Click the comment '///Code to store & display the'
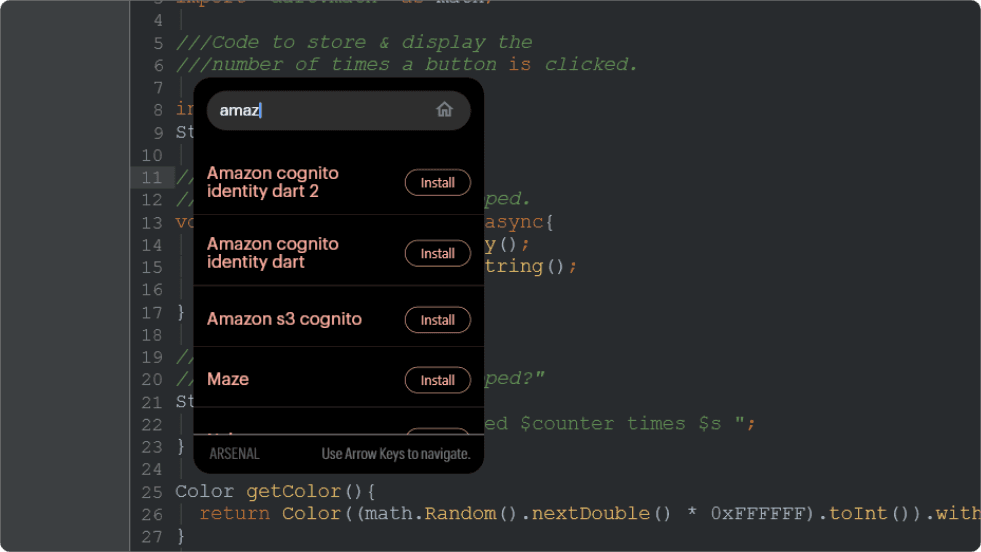The height and width of the screenshot is (552, 981). (x=354, y=42)
